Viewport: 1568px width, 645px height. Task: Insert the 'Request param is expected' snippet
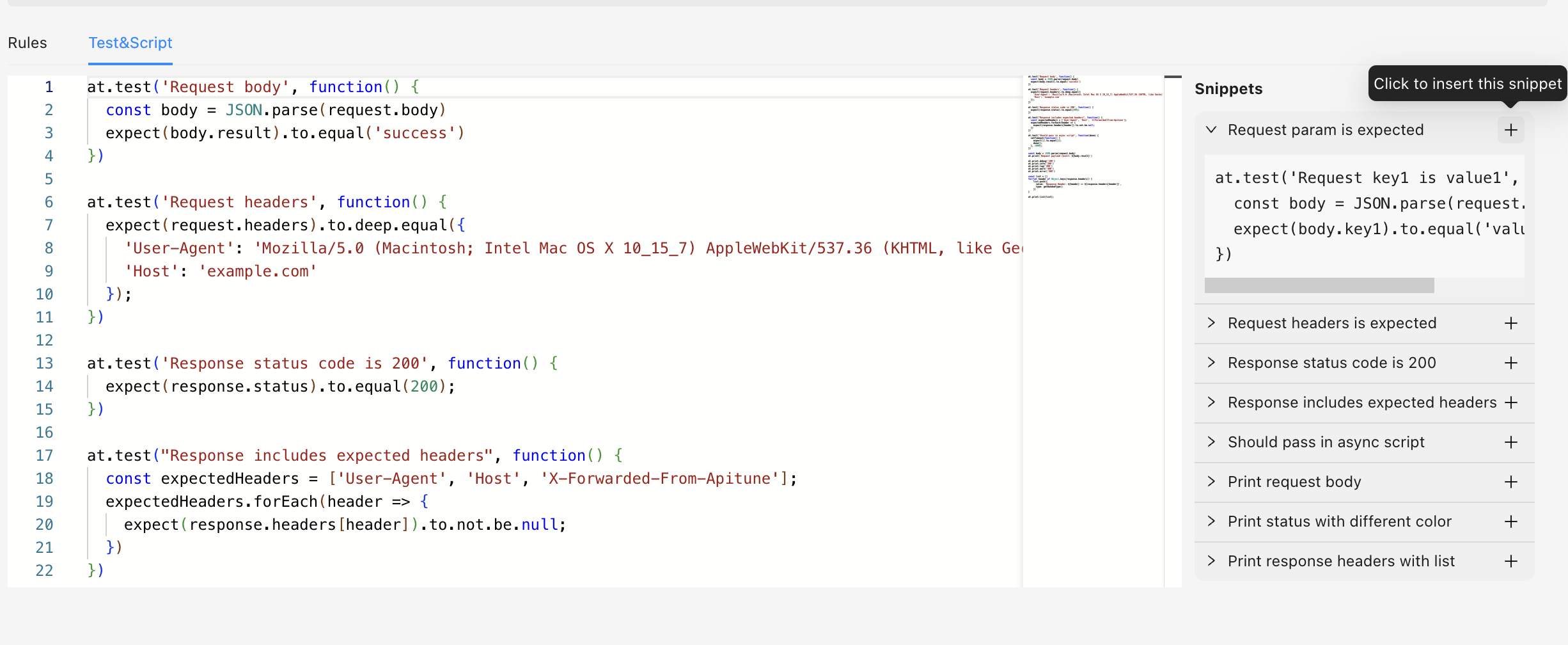[x=1511, y=130]
